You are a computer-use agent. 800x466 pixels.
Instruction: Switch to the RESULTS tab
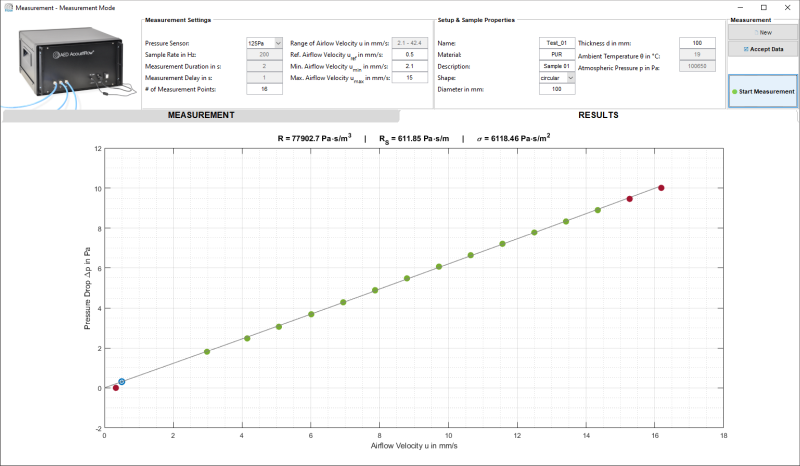tap(598, 115)
